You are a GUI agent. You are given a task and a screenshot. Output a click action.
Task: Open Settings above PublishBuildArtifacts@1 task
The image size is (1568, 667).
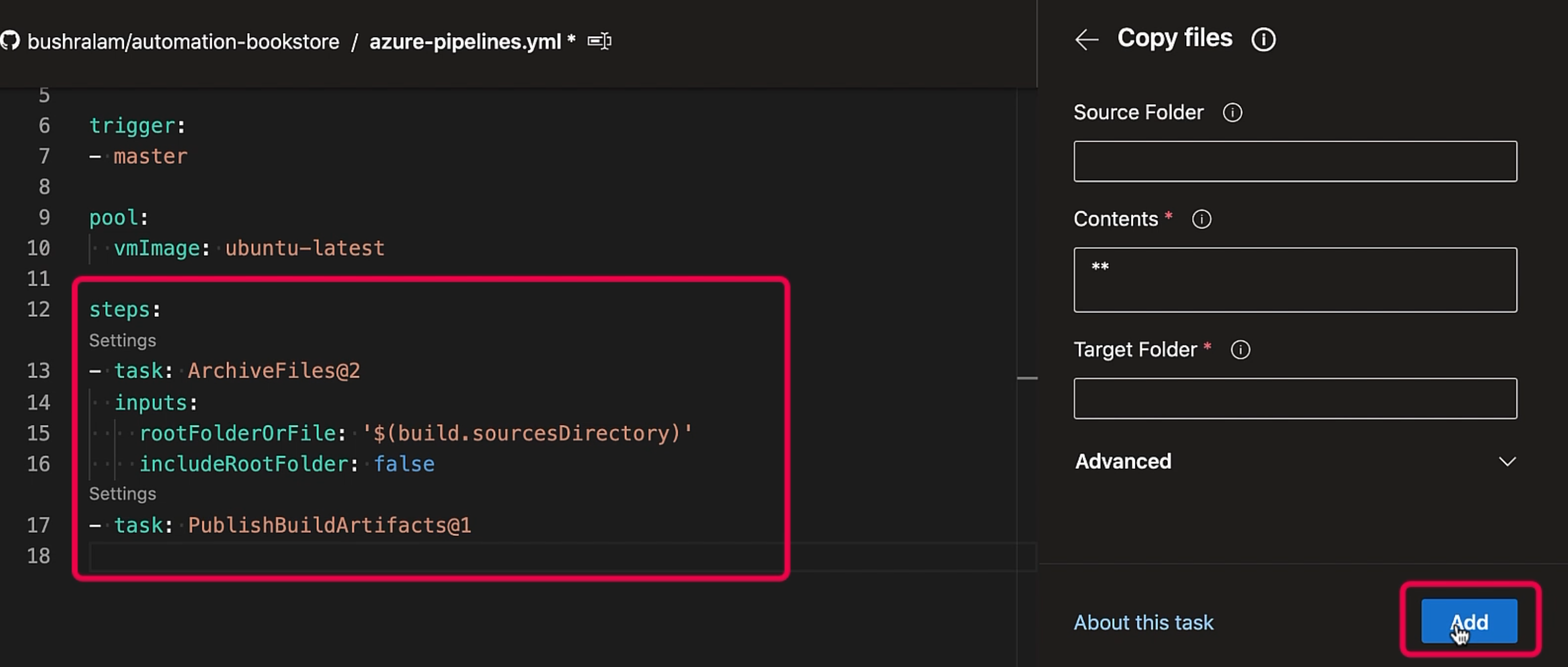(x=122, y=494)
